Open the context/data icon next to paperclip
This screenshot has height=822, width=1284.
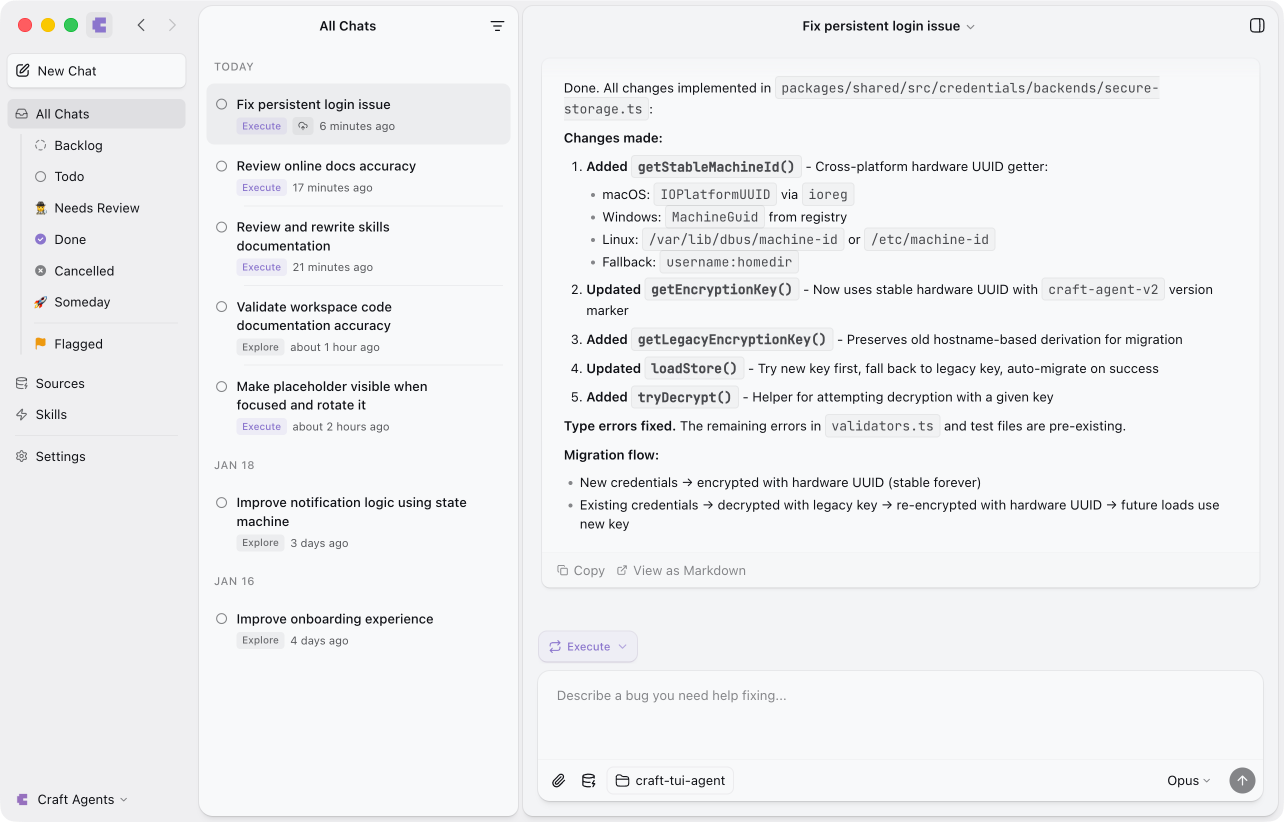[589, 780]
